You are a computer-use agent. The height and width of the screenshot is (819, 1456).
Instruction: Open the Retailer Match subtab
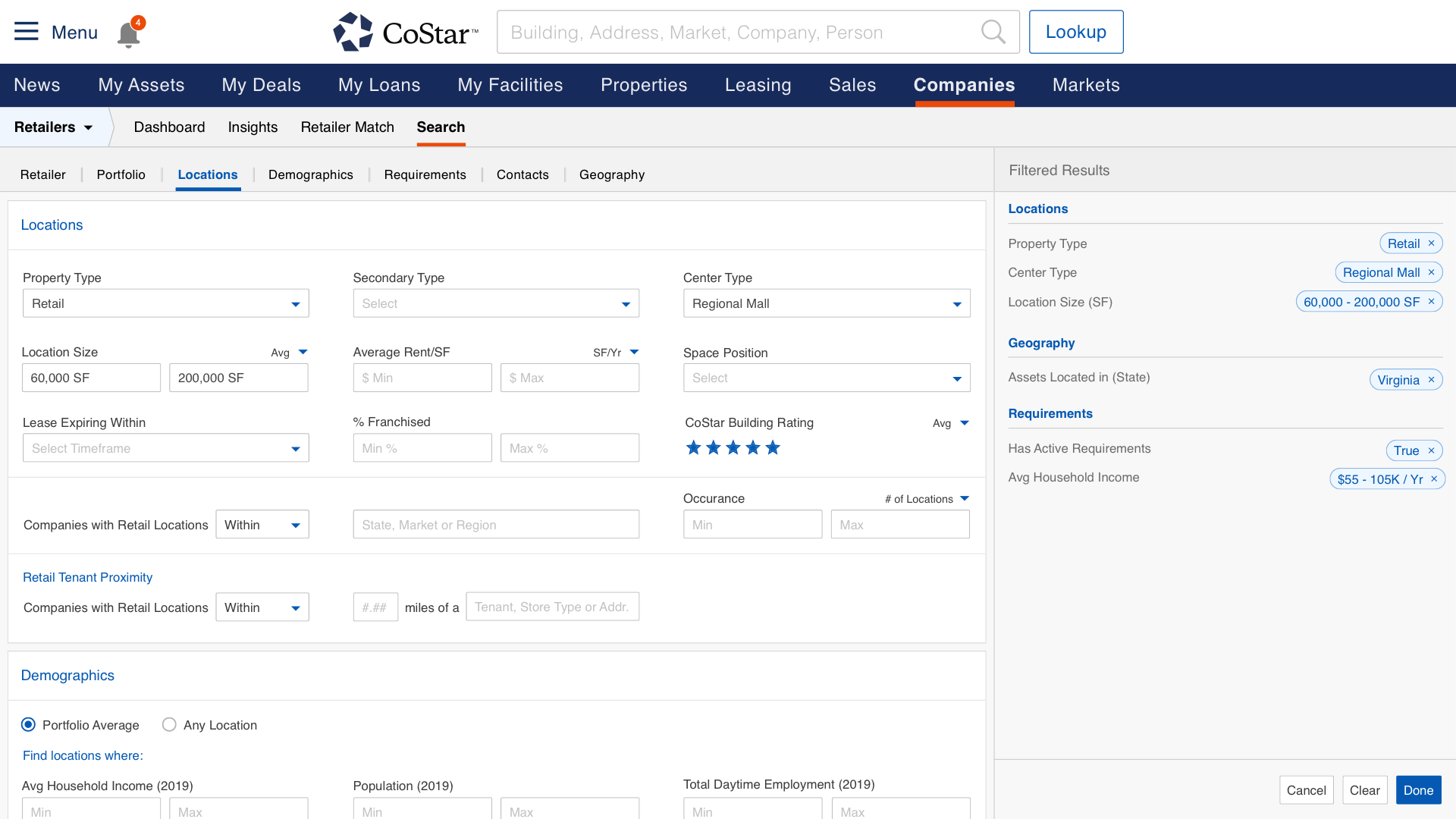tap(347, 127)
